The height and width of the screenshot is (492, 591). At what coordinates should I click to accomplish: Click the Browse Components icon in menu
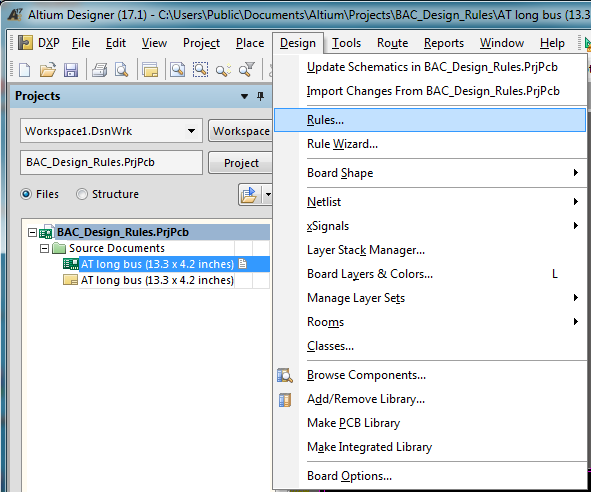coord(285,375)
